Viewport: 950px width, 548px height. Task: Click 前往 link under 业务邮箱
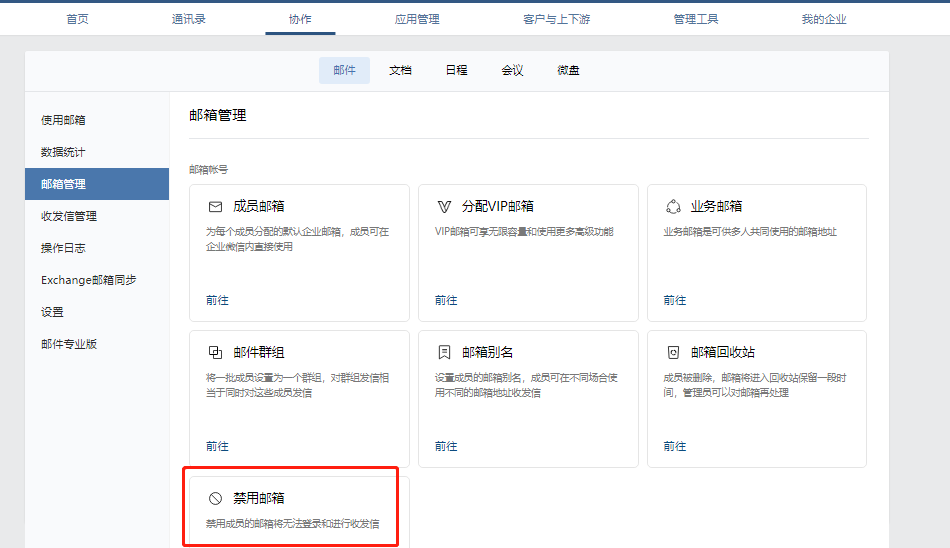pos(675,300)
